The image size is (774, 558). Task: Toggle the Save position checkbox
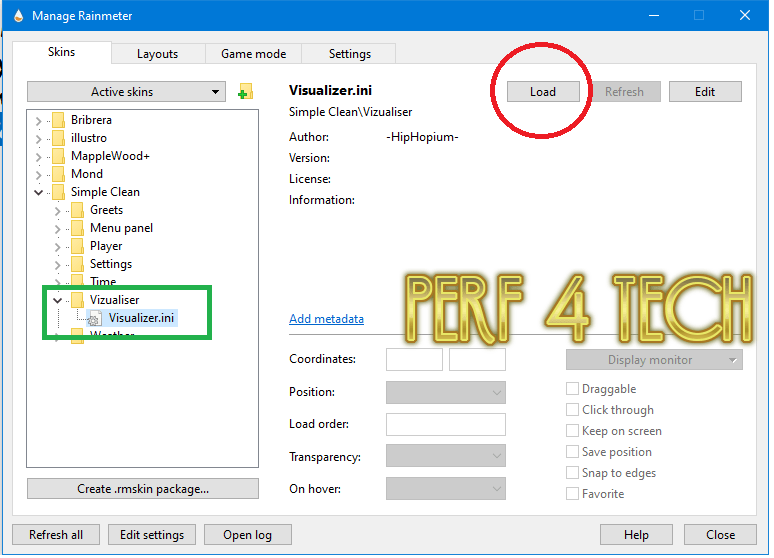573,452
